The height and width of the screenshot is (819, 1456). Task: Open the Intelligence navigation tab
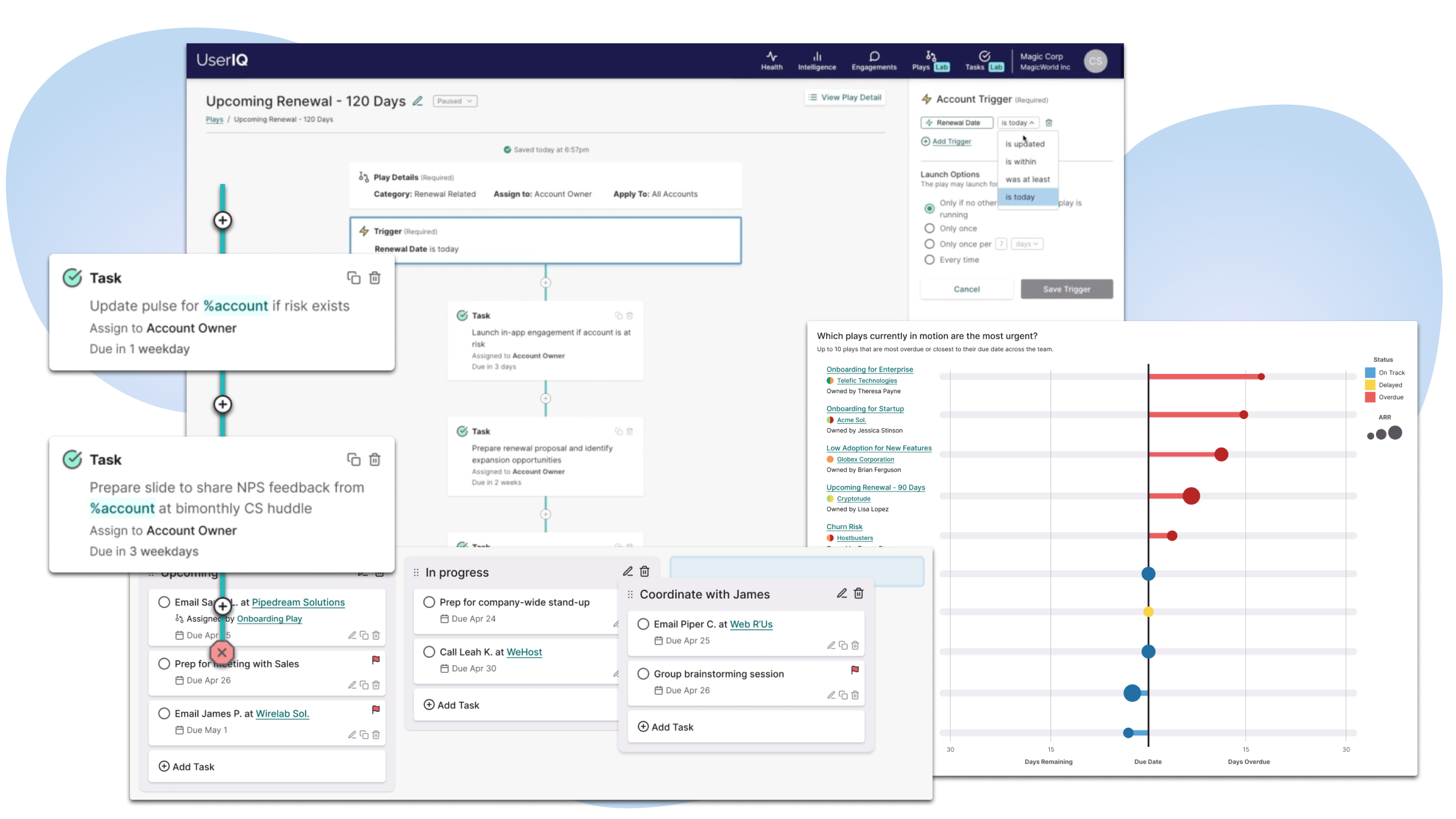point(816,61)
